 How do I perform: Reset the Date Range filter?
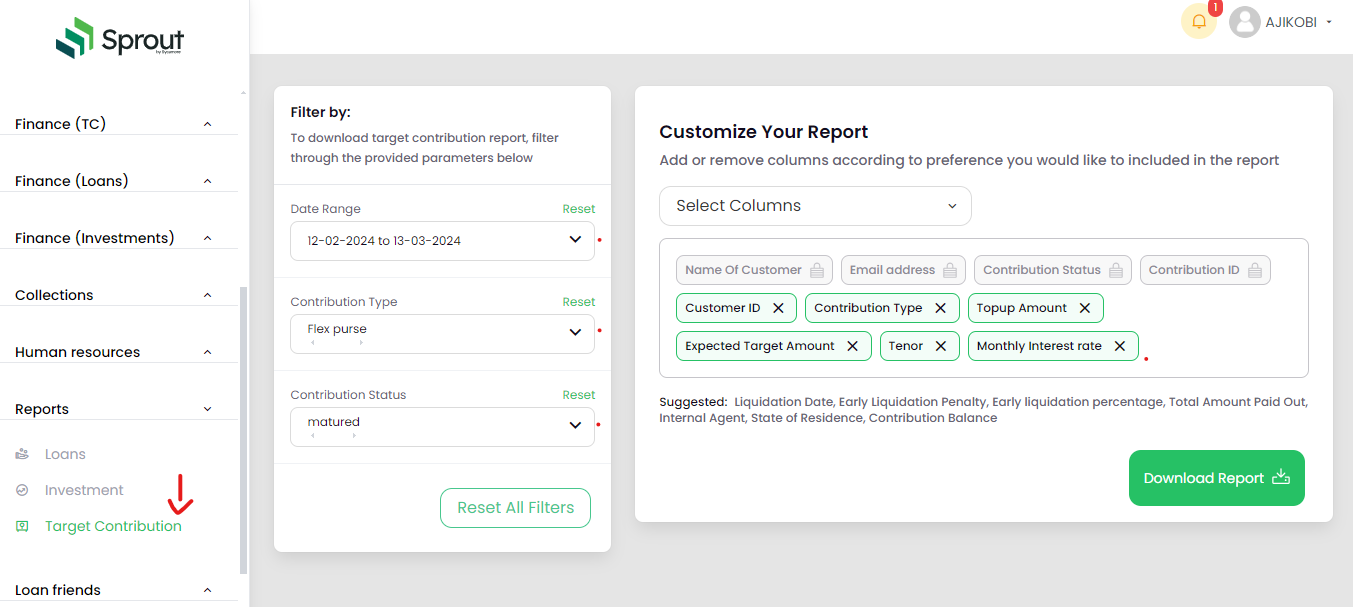point(578,209)
